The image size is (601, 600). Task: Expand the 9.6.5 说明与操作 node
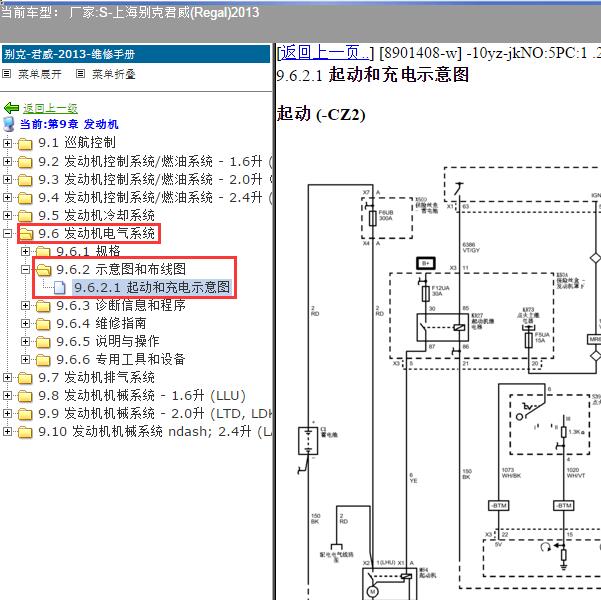(25, 341)
